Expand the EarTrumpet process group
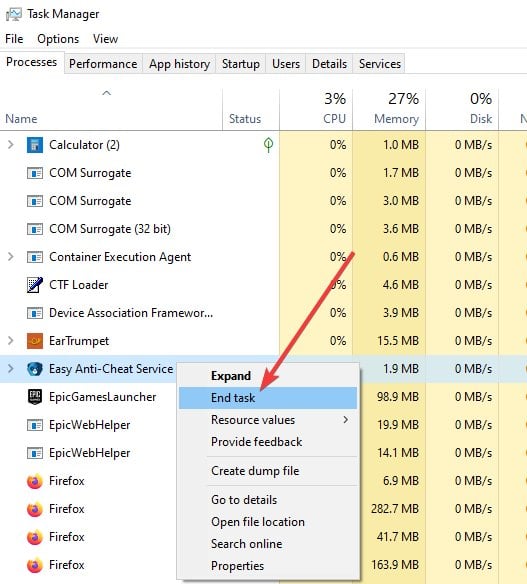The image size is (527, 584). [11, 340]
